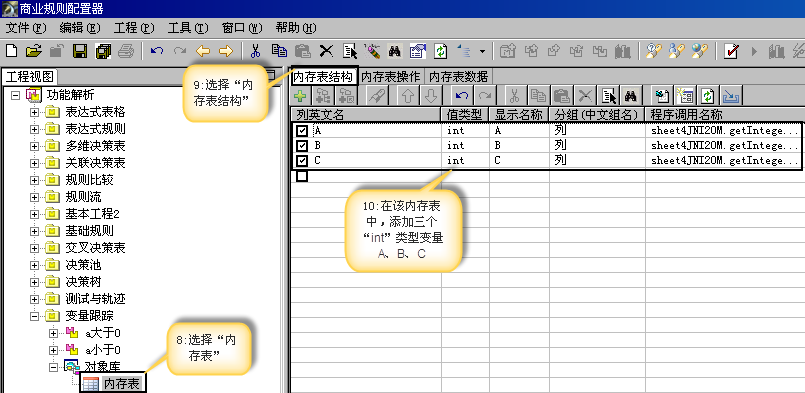Click the first help user icon with question mark
The image size is (805, 393).
pyautogui.click(x=654, y=51)
